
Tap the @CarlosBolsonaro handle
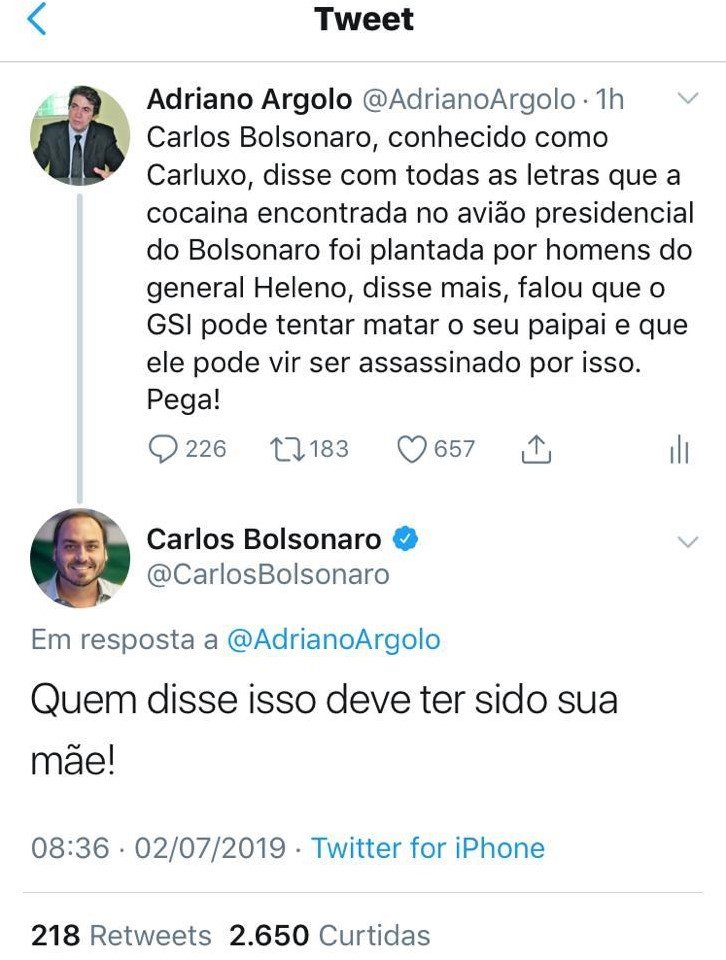tap(268, 575)
